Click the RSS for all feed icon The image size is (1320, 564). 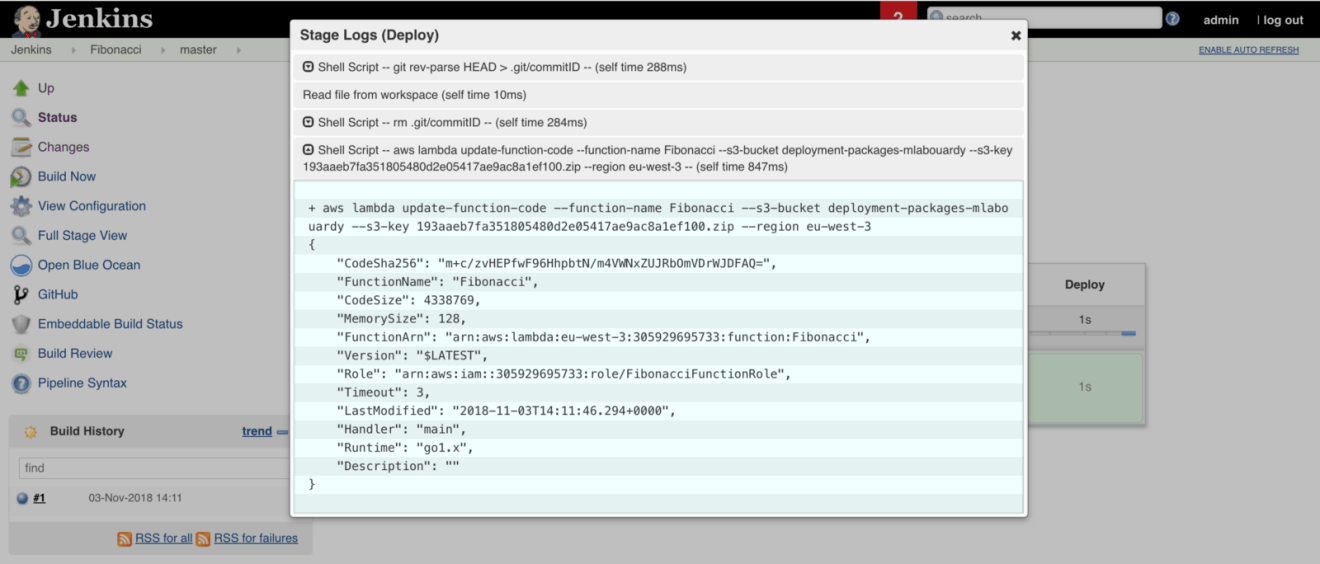pyautogui.click(x=125, y=539)
